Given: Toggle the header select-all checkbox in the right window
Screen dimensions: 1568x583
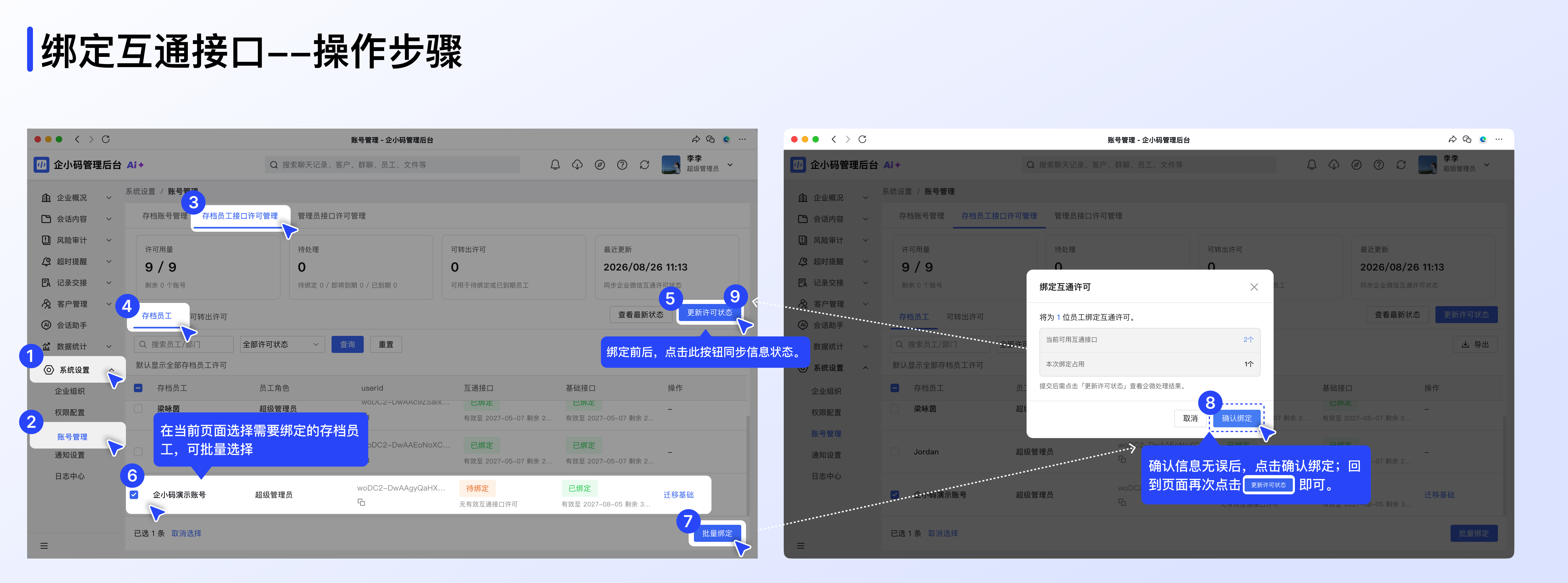Looking at the screenshot, I should click(895, 388).
